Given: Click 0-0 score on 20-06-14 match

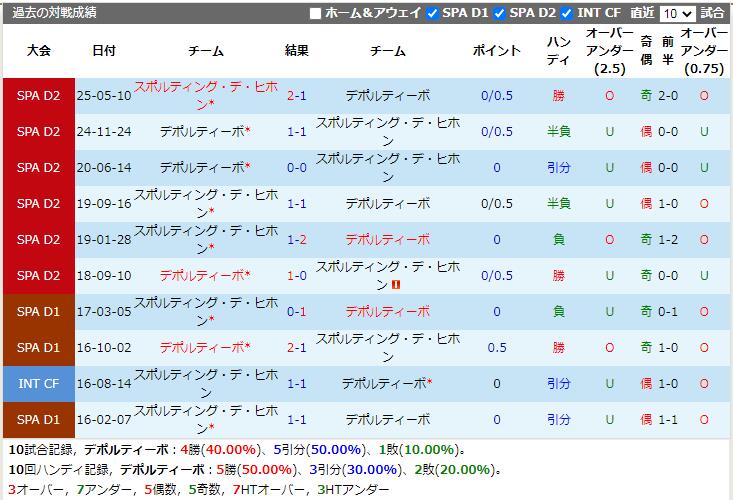Looking at the screenshot, I should (297, 168).
